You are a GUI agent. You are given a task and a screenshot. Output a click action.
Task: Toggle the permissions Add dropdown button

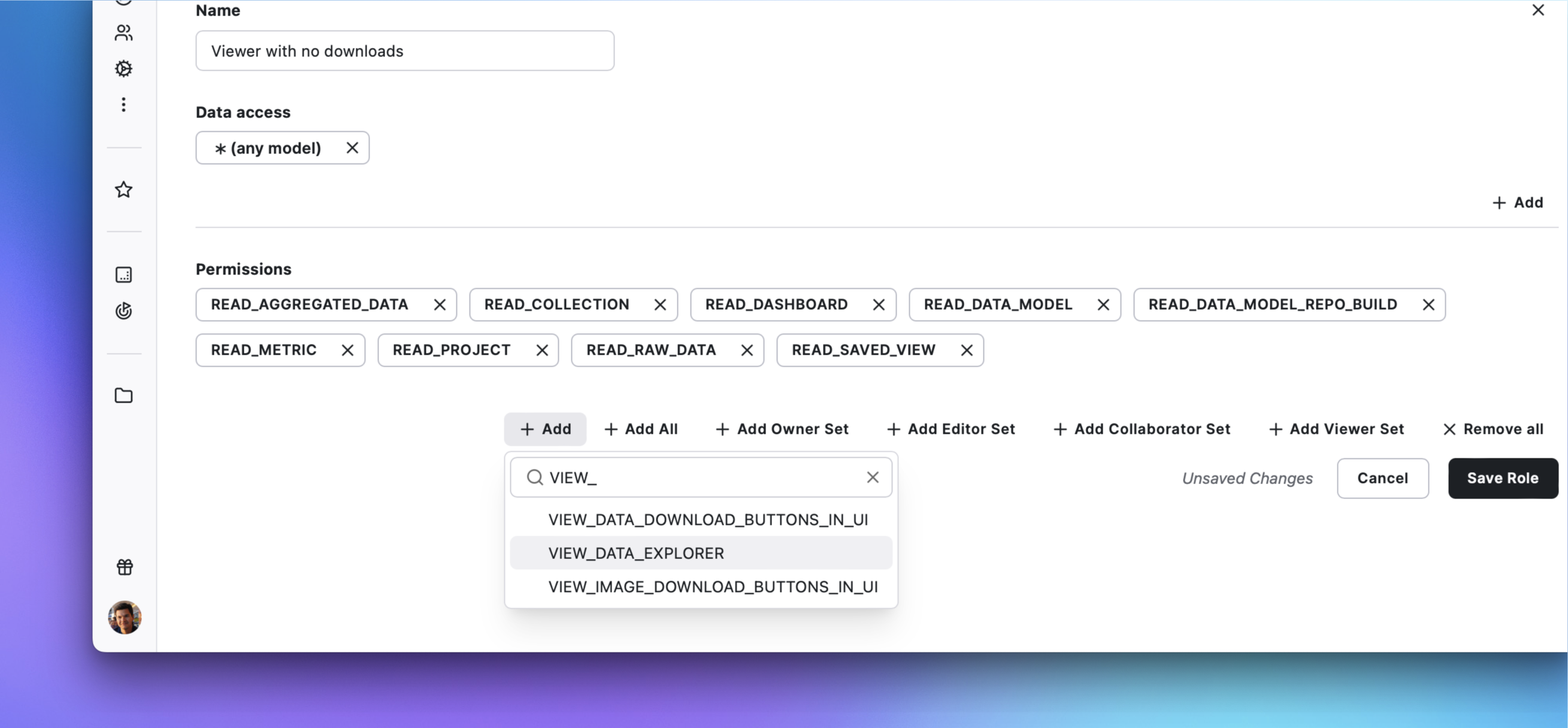pyautogui.click(x=546, y=429)
